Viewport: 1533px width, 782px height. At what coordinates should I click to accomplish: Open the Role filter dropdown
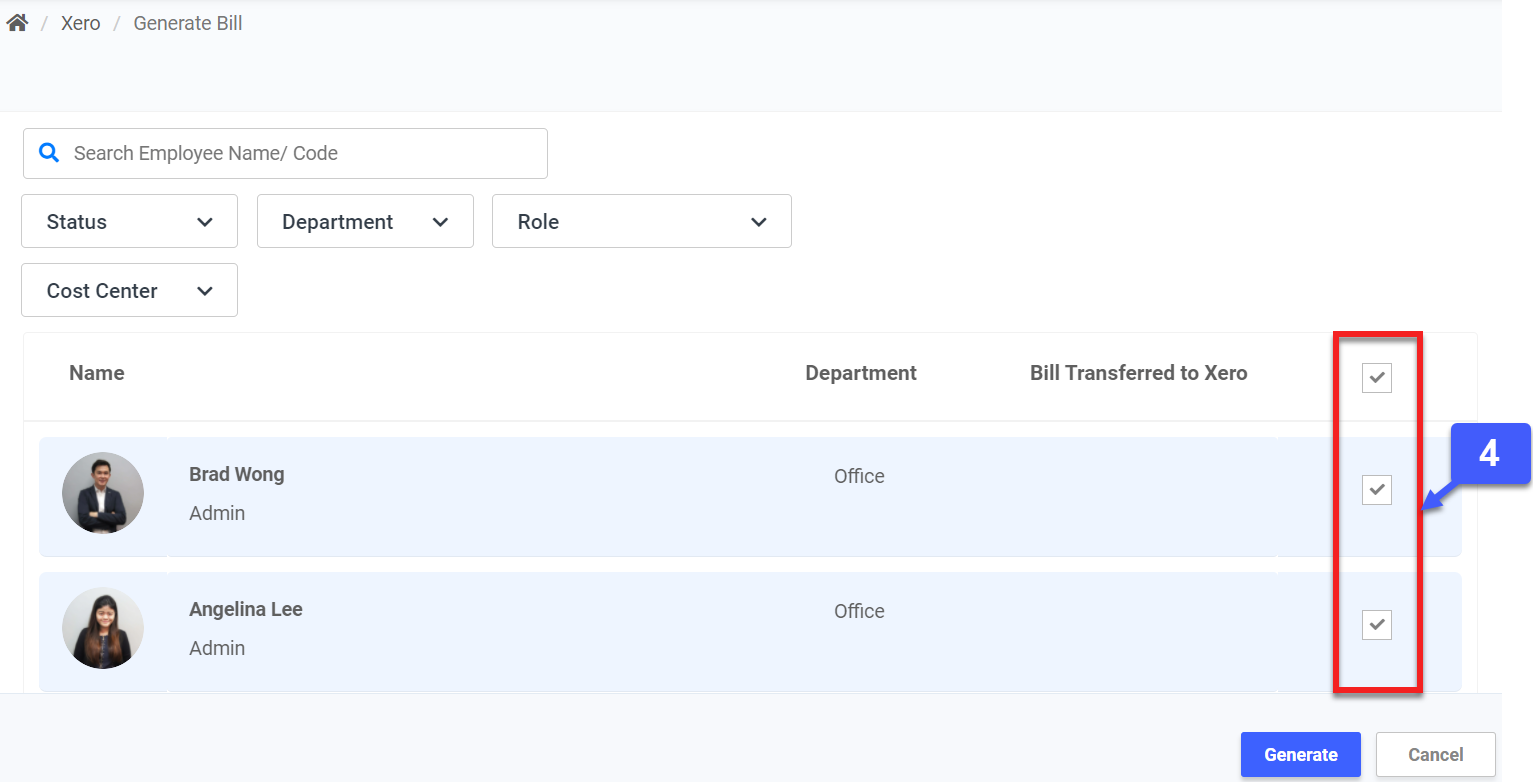[x=641, y=222]
